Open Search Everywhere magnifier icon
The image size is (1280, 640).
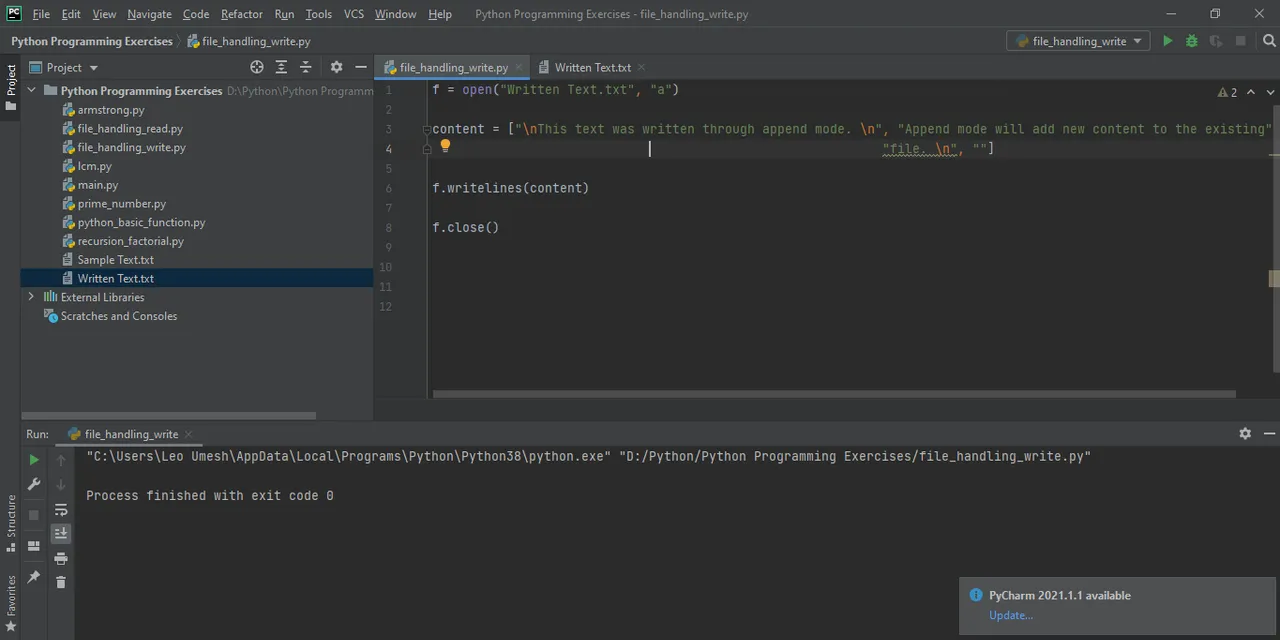[x=1270, y=41]
